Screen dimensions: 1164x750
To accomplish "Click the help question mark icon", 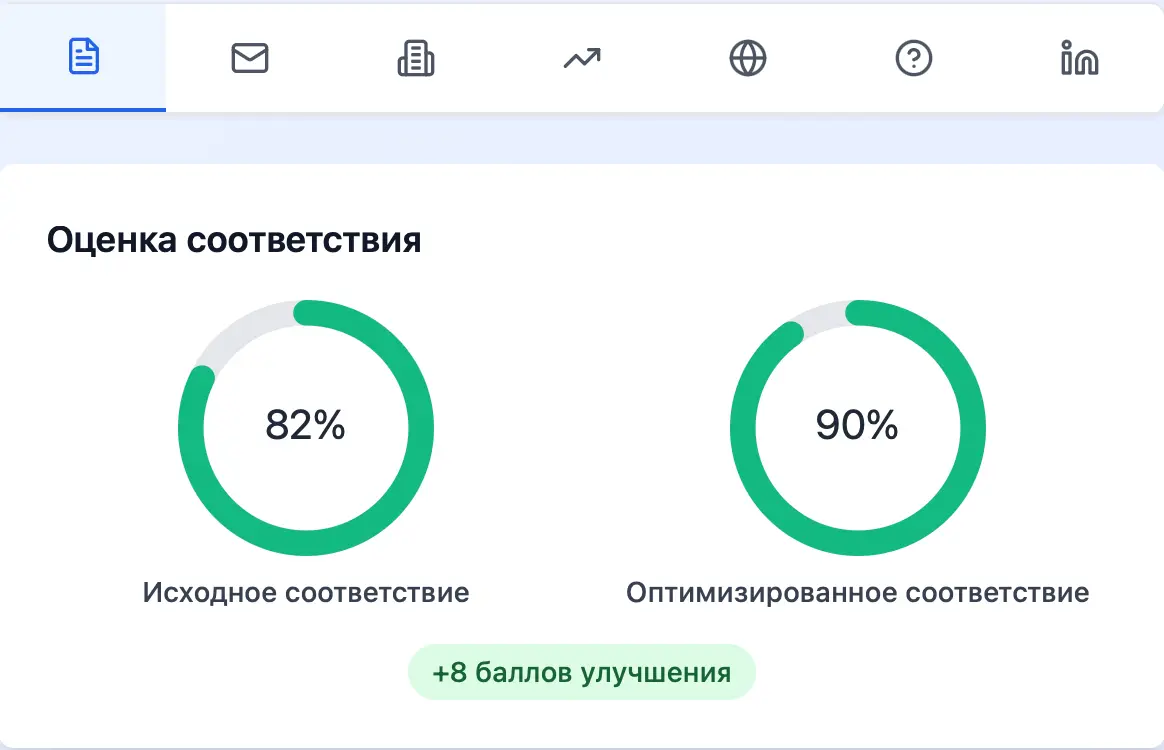I will (x=913, y=57).
